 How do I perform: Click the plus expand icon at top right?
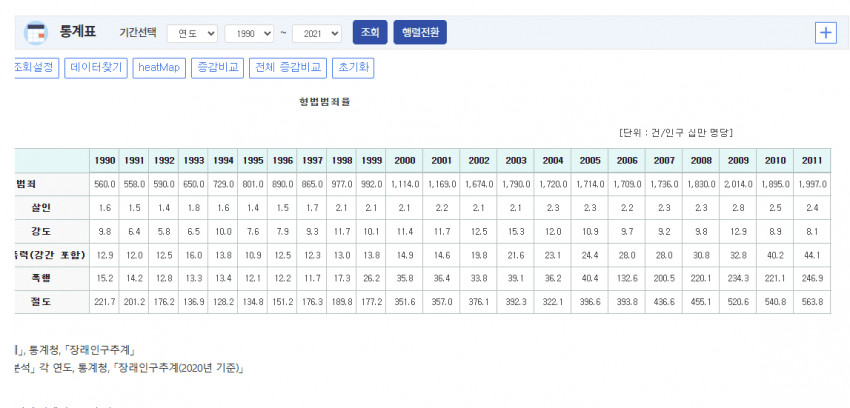point(825,32)
